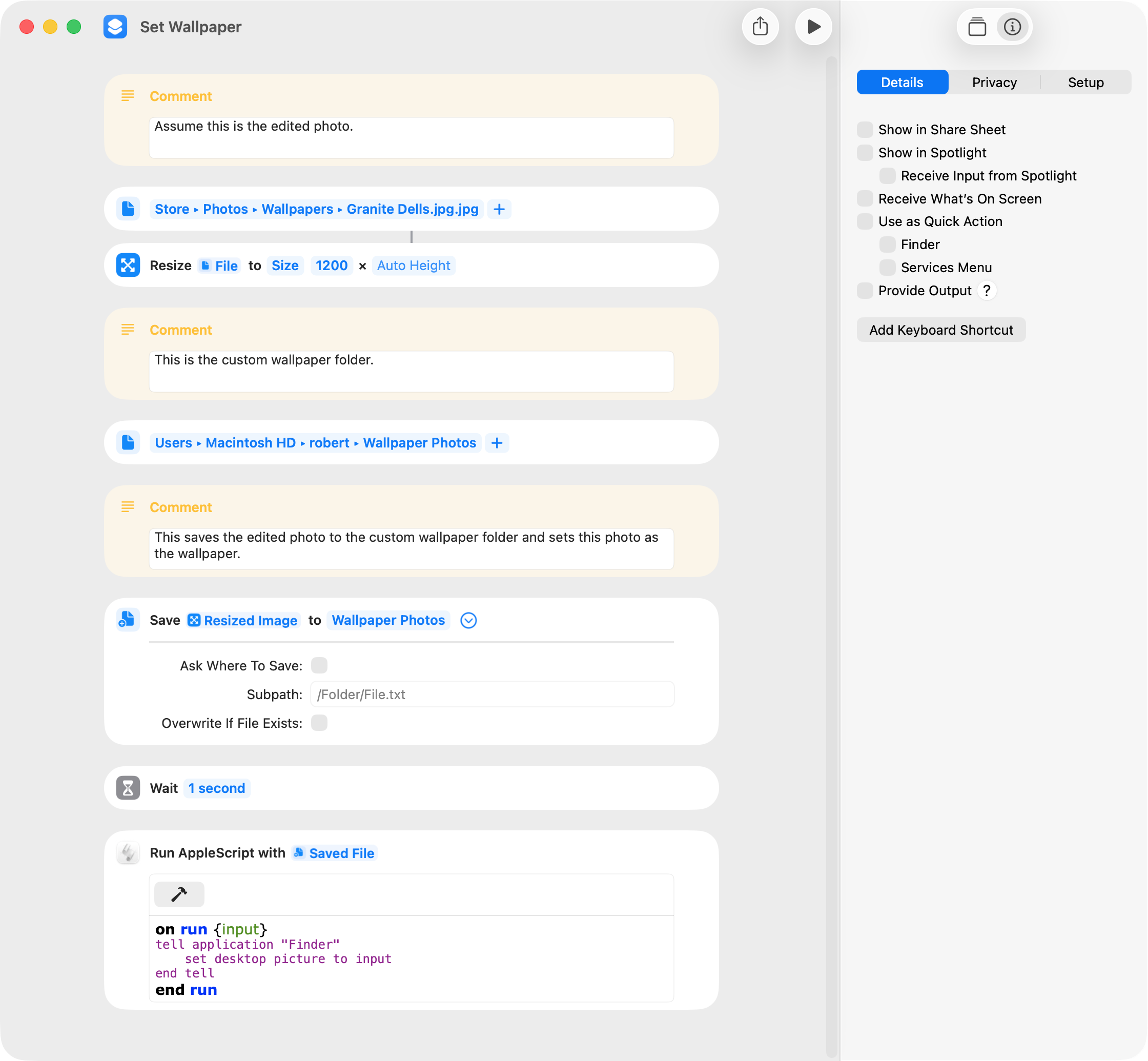Change the Wait 1 second duration

point(216,788)
